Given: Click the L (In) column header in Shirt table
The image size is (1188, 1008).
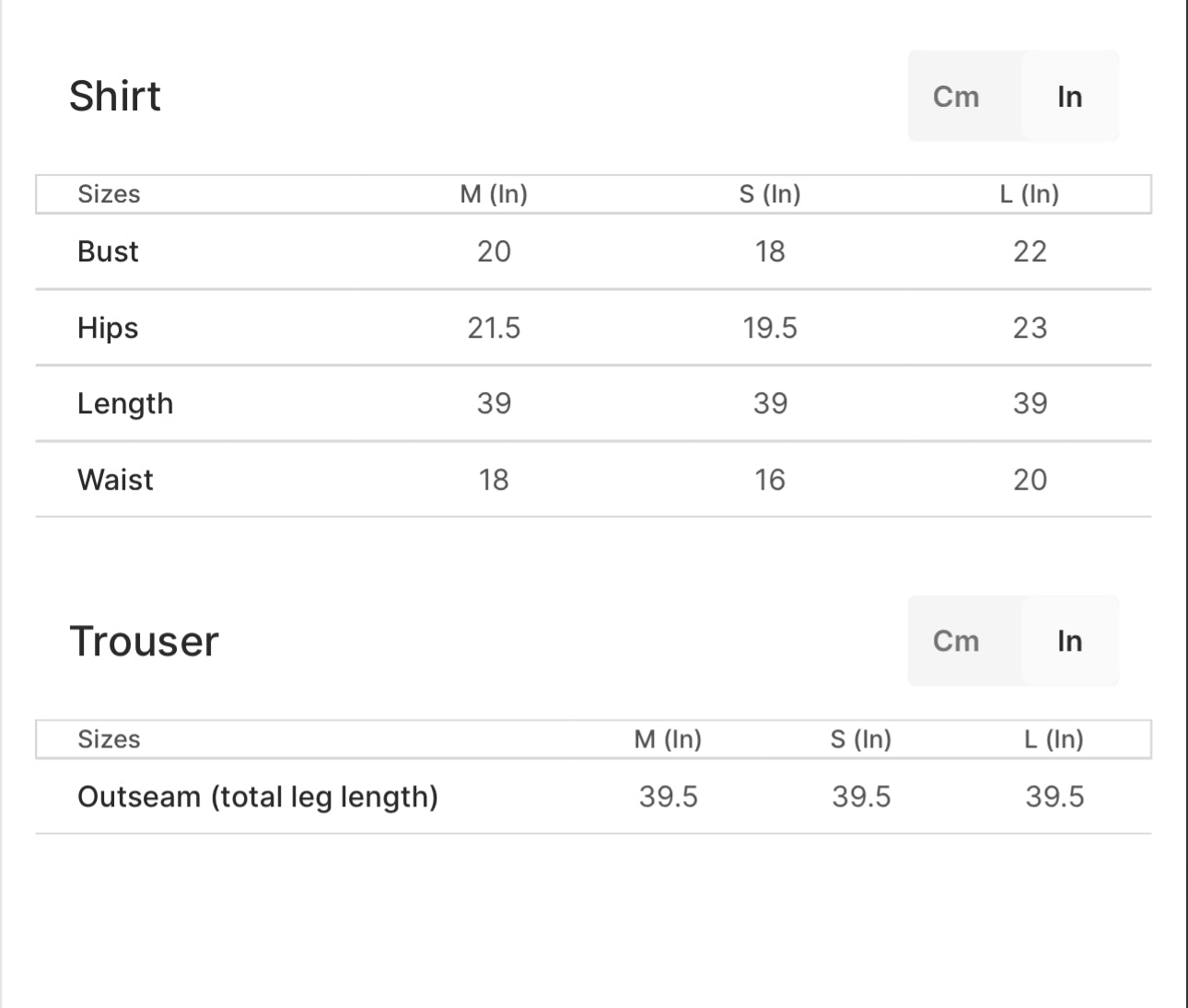Looking at the screenshot, I should (1030, 194).
